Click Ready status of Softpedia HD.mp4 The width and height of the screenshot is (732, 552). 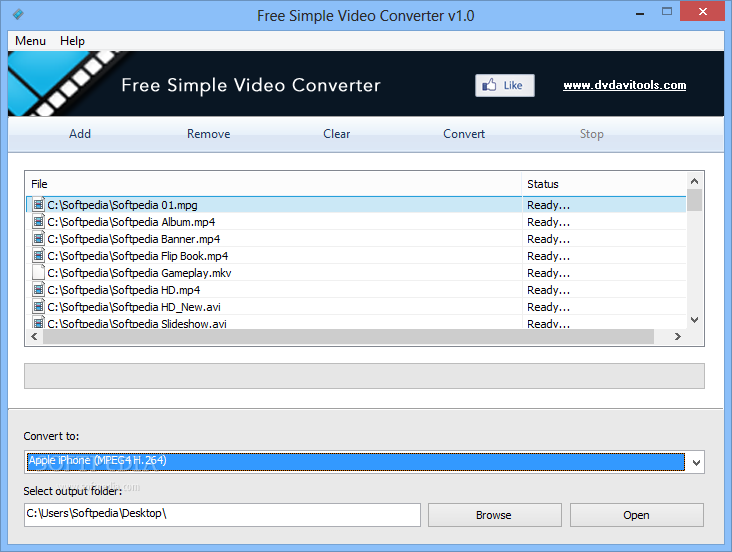549,290
